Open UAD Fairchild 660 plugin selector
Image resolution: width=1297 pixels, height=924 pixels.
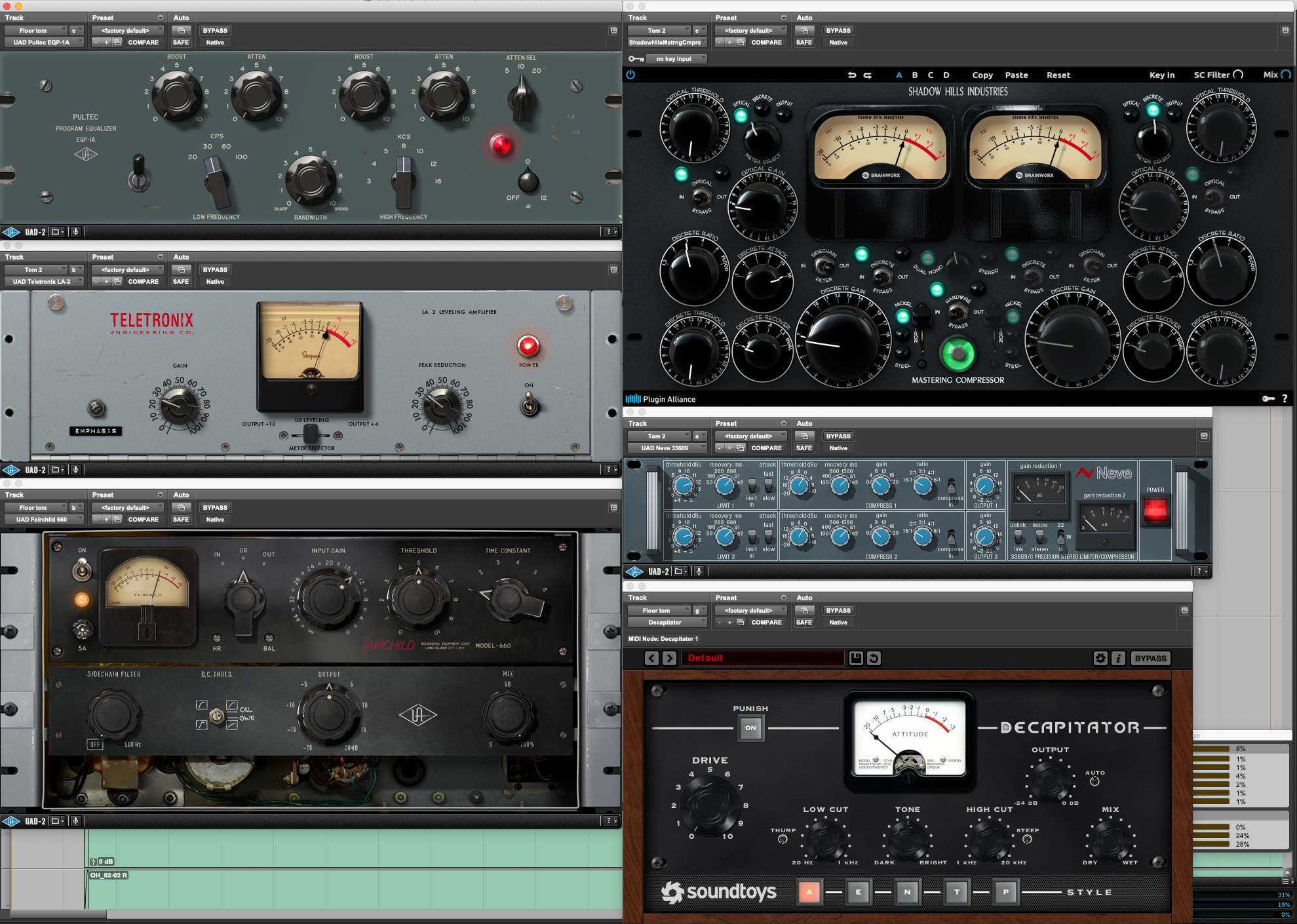(x=45, y=519)
